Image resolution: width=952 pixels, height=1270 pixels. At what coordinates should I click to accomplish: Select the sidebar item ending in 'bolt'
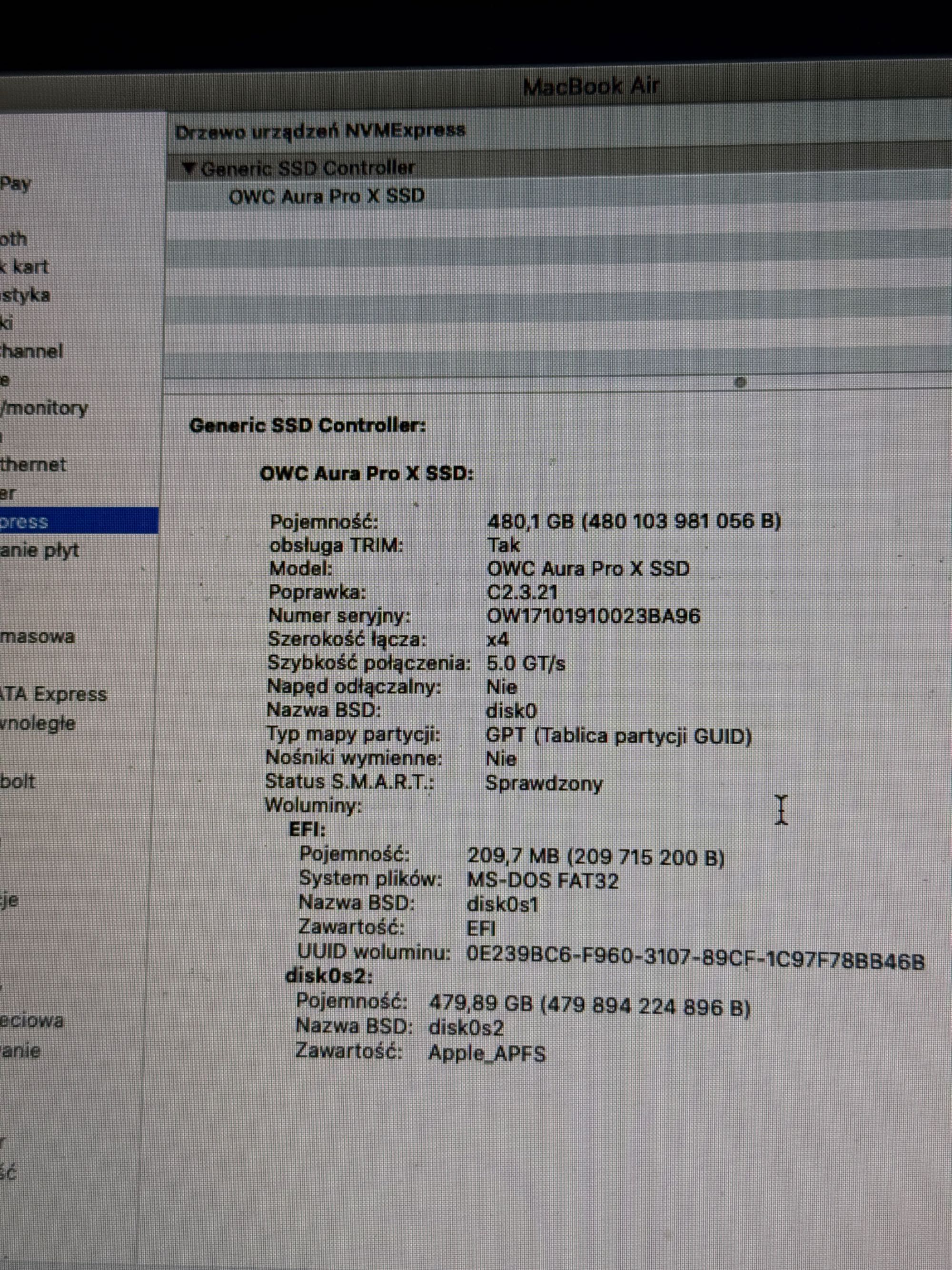click(18, 781)
